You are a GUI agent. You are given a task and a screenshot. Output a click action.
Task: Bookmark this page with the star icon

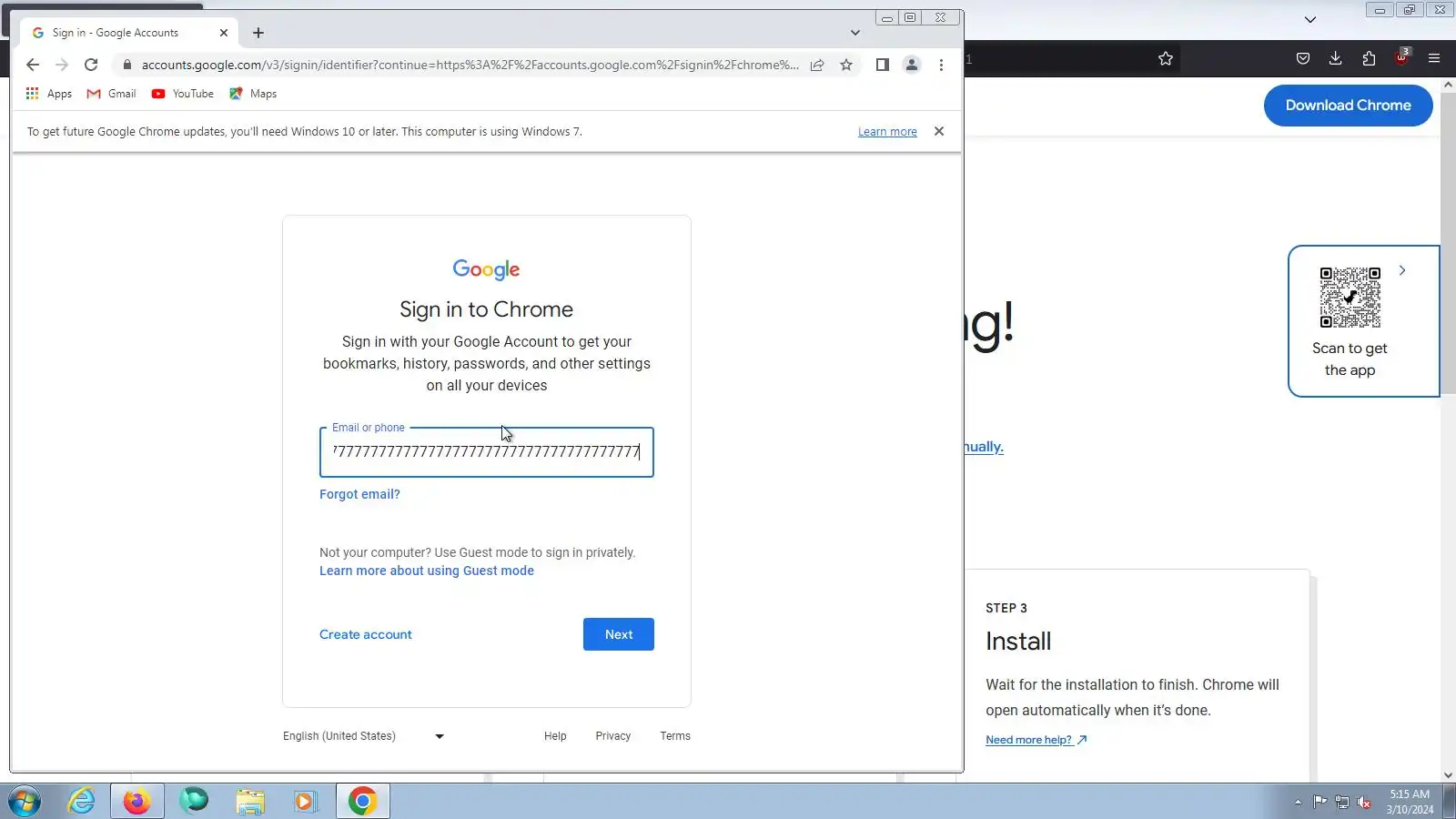tap(846, 65)
